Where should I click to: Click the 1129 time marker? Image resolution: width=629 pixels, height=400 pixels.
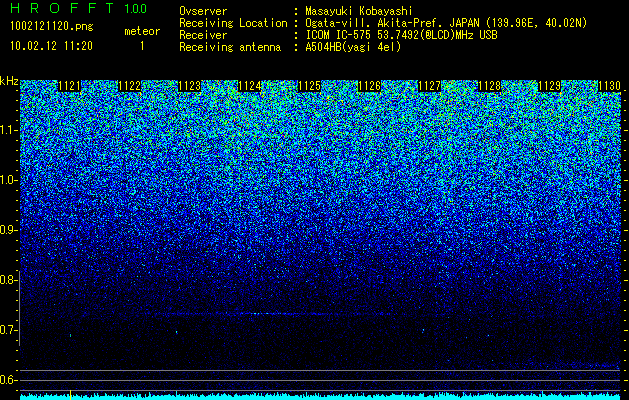click(549, 86)
